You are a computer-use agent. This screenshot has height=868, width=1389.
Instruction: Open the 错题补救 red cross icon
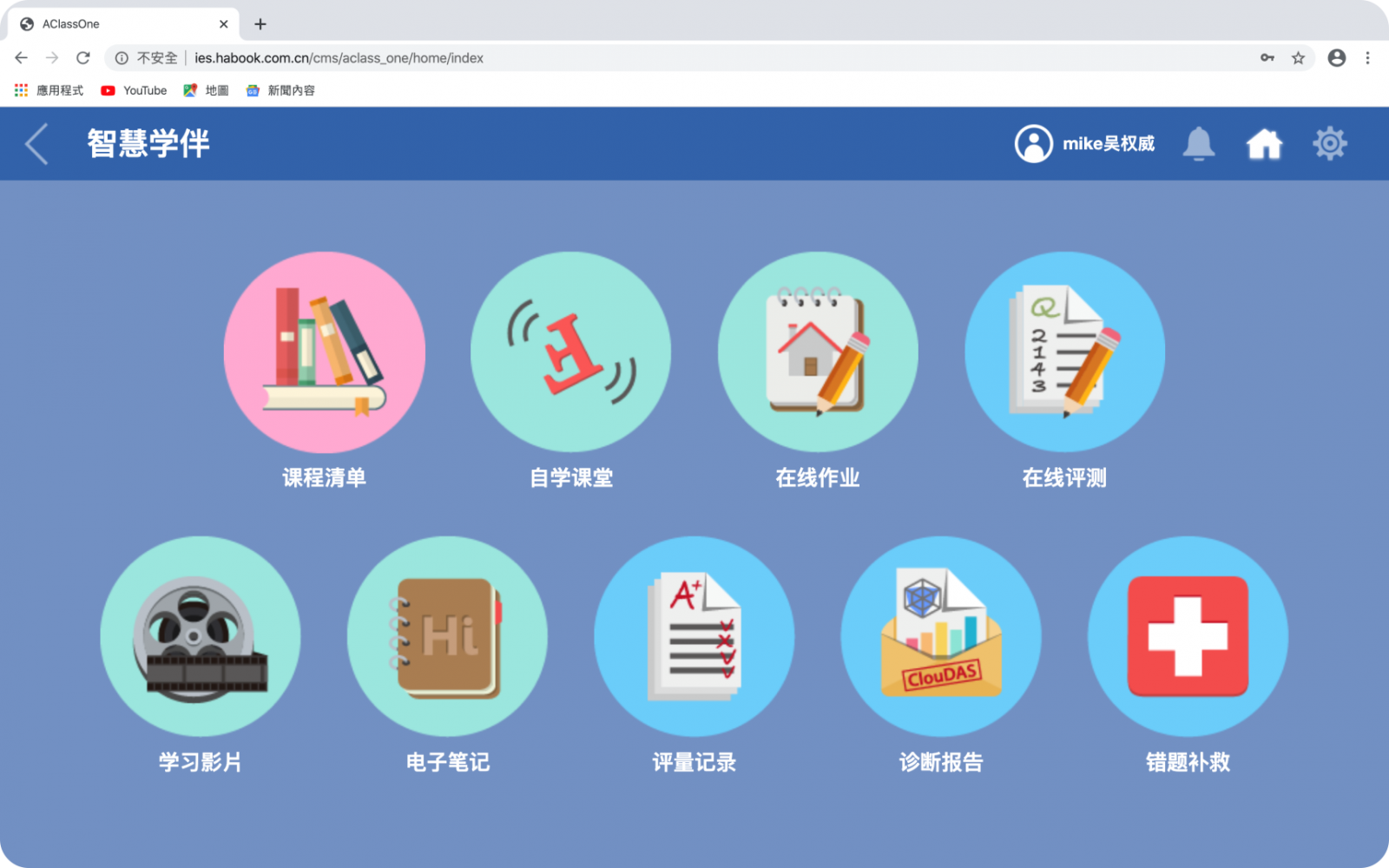coord(1188,636)
